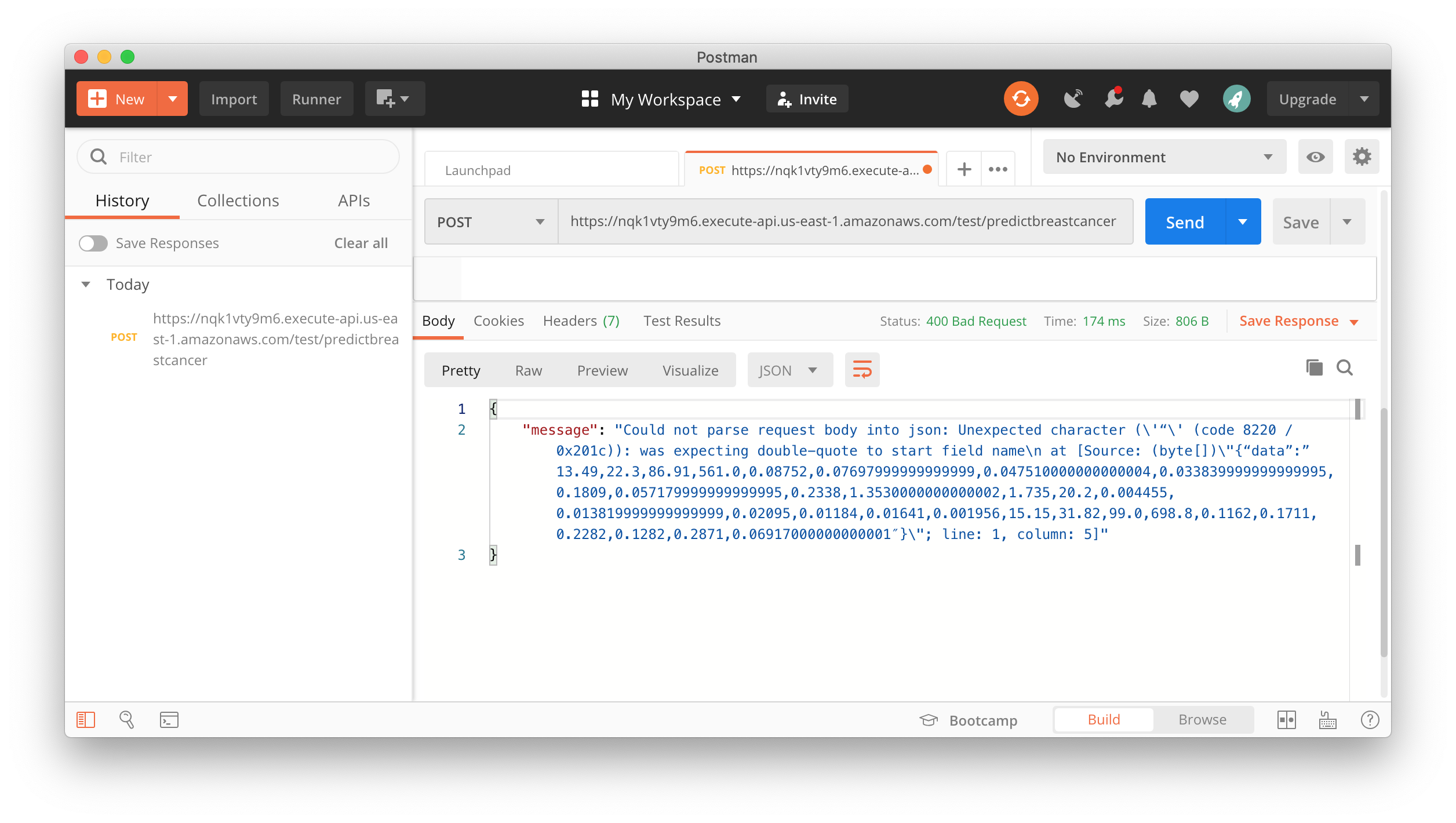Switch to the APIs tab
This screenshot has width=1456, height=823.
pyautogui.click(x=354, y=201)
